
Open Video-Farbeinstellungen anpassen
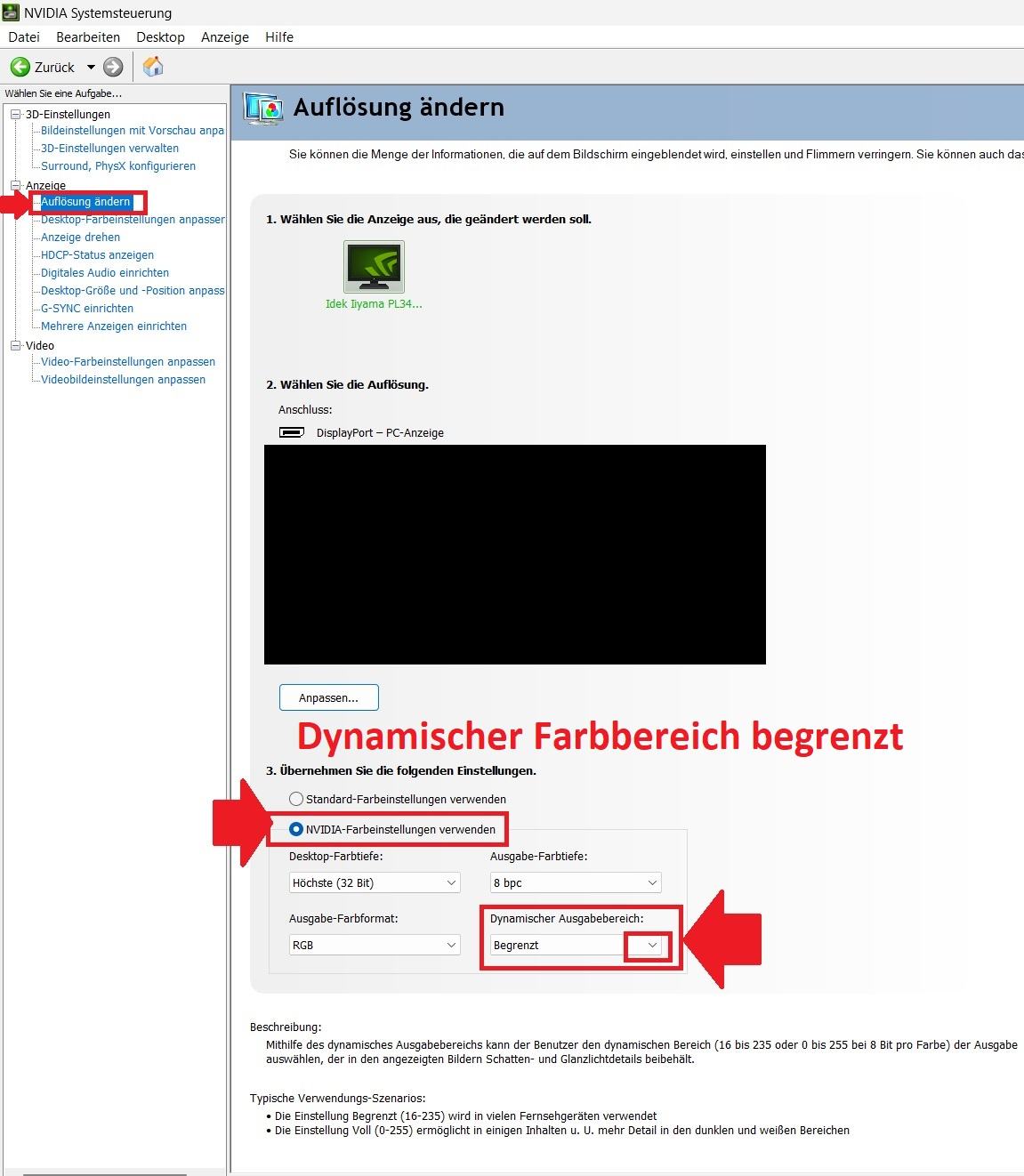click(x=128, y=361)
